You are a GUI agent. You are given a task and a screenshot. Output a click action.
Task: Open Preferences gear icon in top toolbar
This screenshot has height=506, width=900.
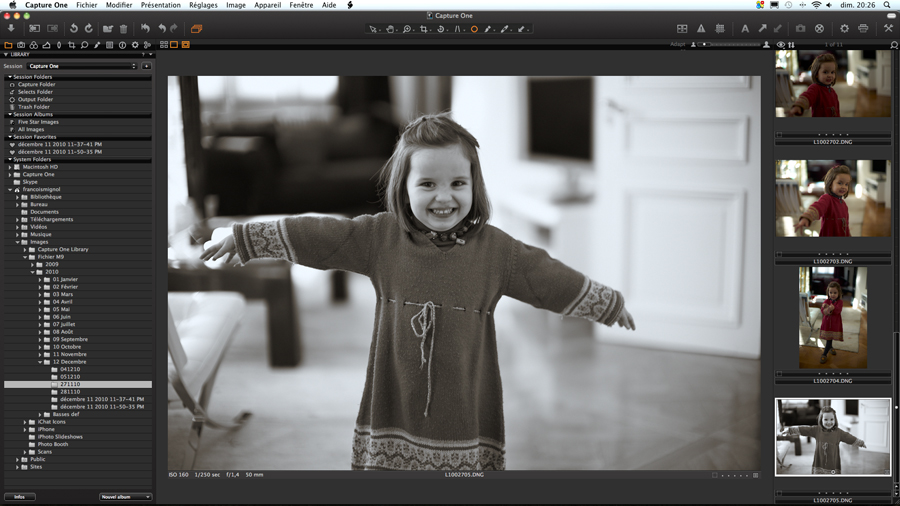[x=844, y=29]
